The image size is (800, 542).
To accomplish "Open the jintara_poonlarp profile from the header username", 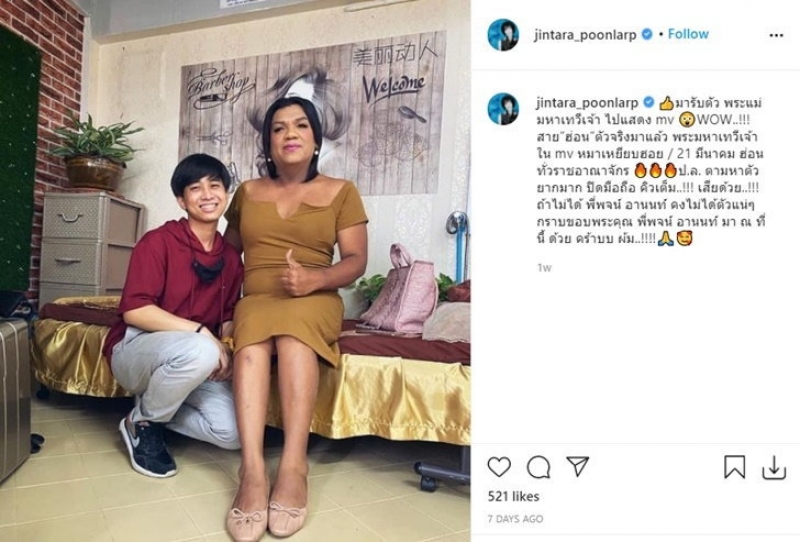I will 585,35.
